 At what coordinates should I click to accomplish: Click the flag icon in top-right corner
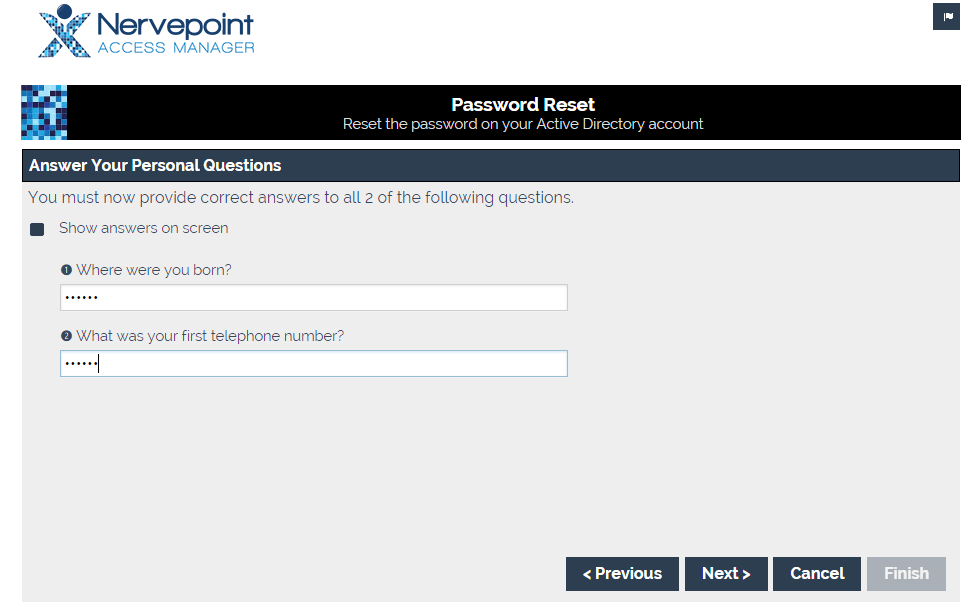point(948,17)
